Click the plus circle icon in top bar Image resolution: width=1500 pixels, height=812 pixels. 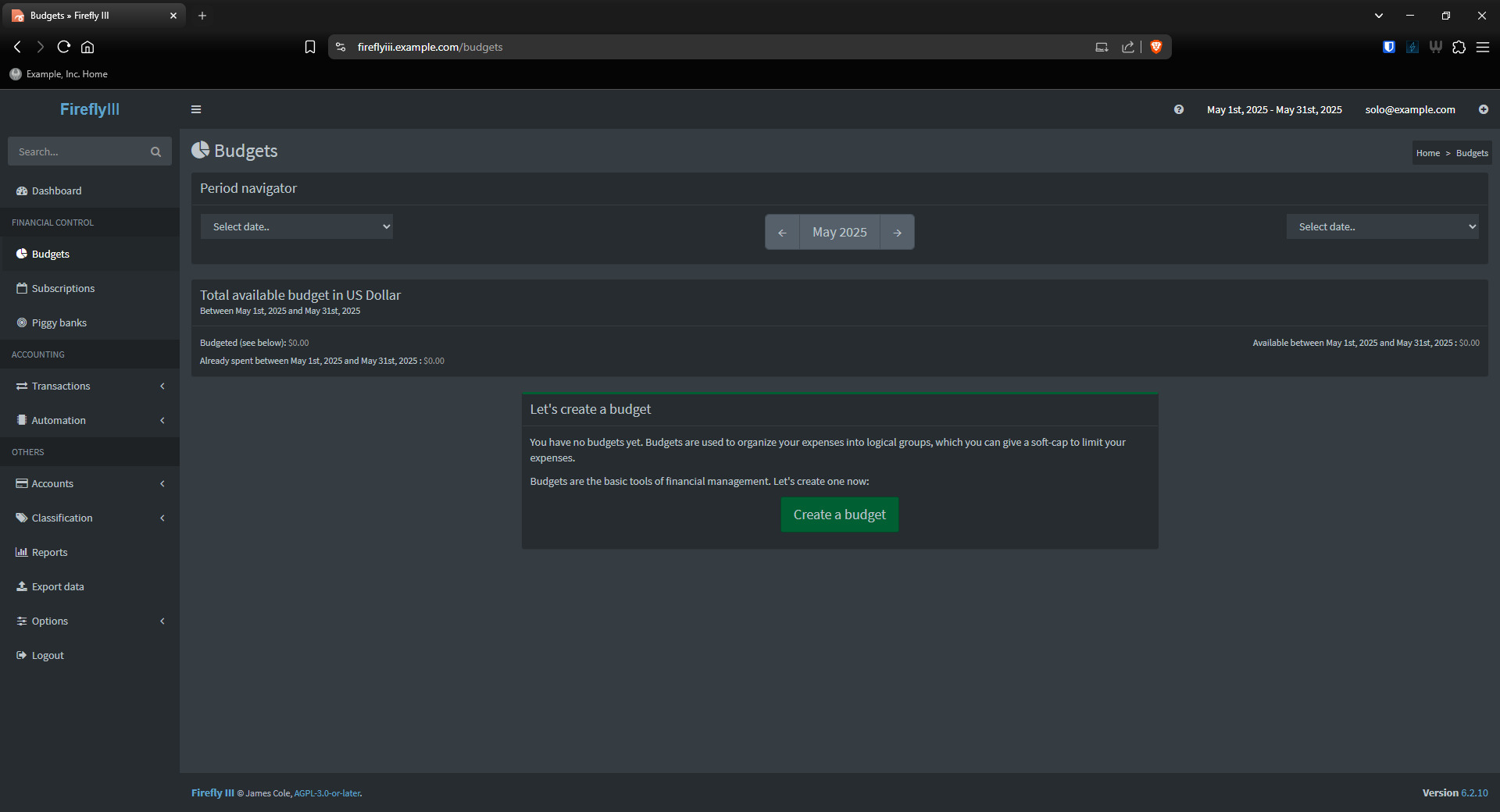[x=1483, y=109]
